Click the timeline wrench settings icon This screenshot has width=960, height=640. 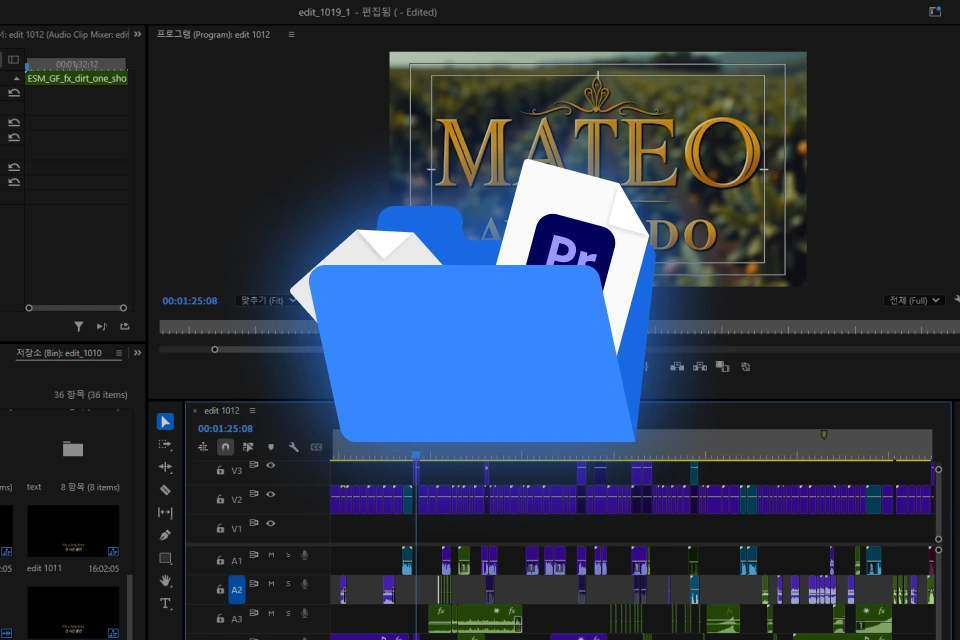click(293, 447)
